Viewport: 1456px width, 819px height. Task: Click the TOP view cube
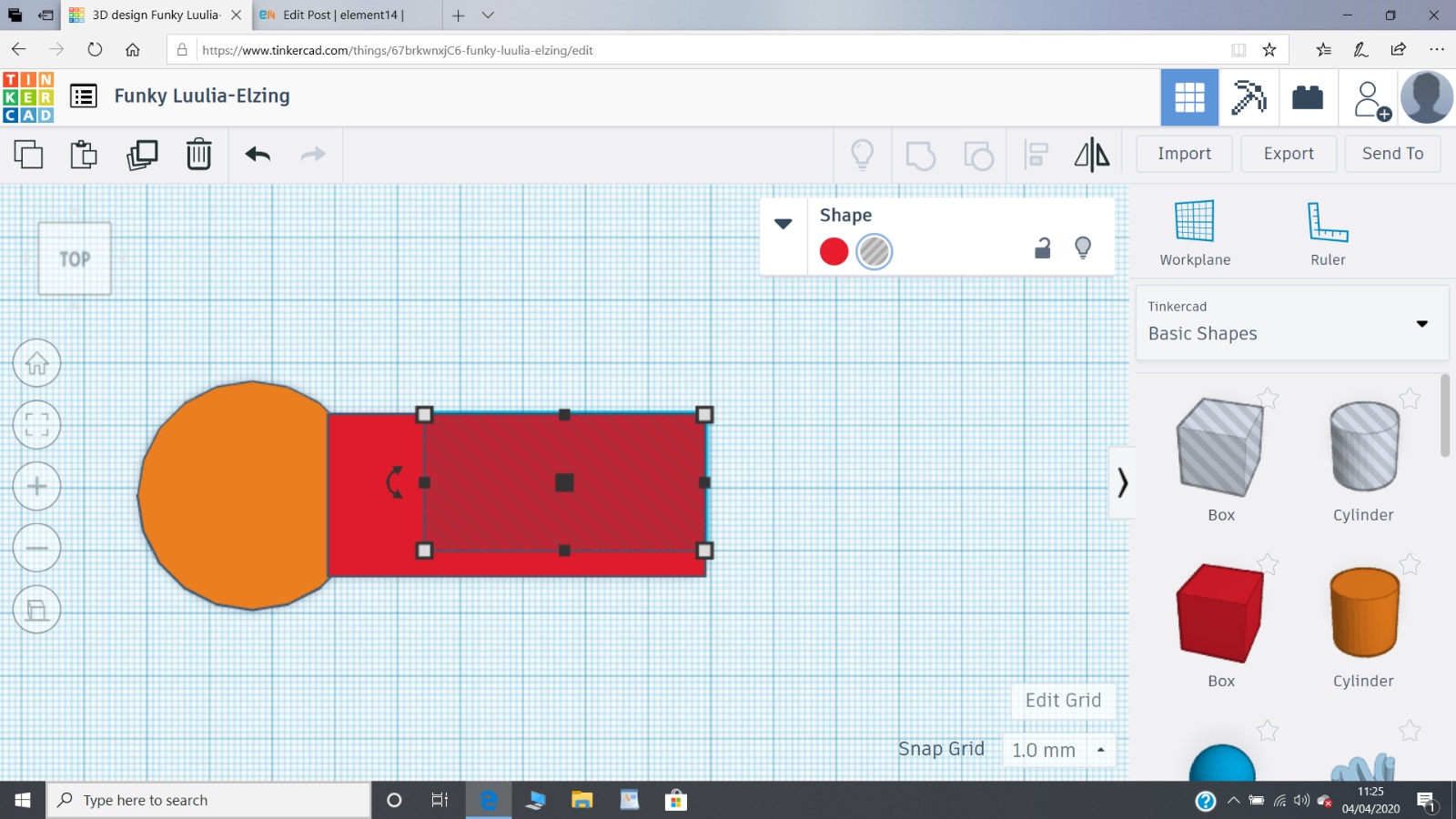click(75, 259)
